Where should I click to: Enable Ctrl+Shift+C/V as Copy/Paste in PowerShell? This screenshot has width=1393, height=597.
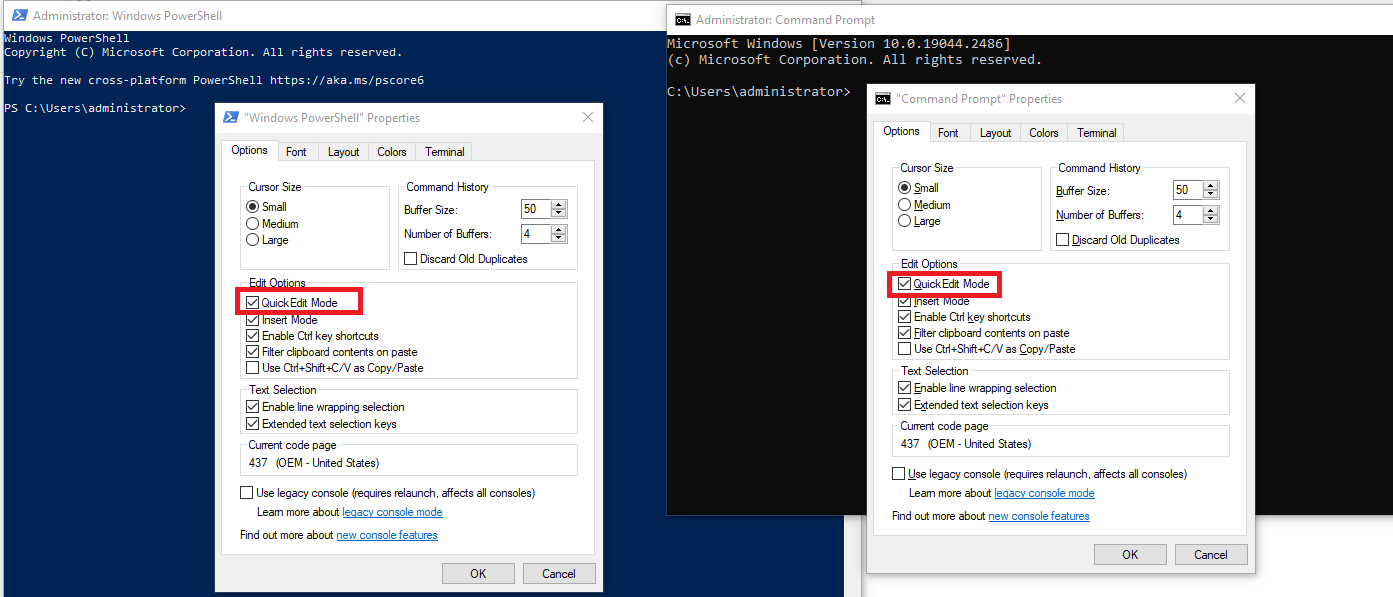(253, 368)
